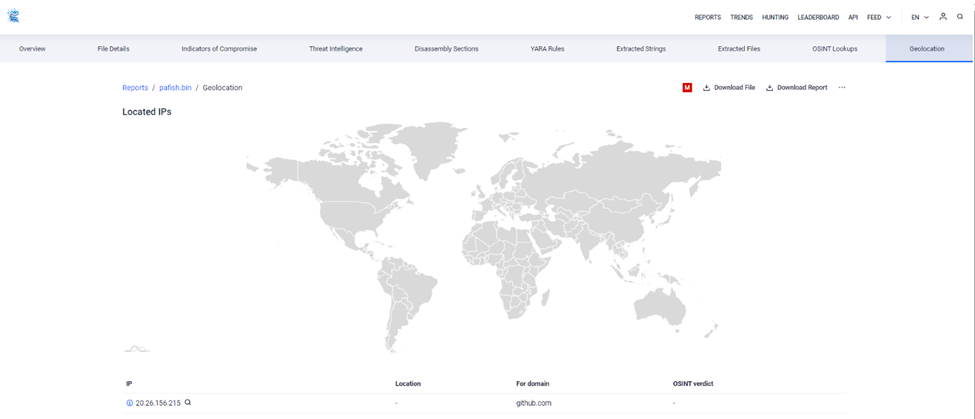
Task: Click the search magnifier in the top bar
Action: (x=960, y=17)
